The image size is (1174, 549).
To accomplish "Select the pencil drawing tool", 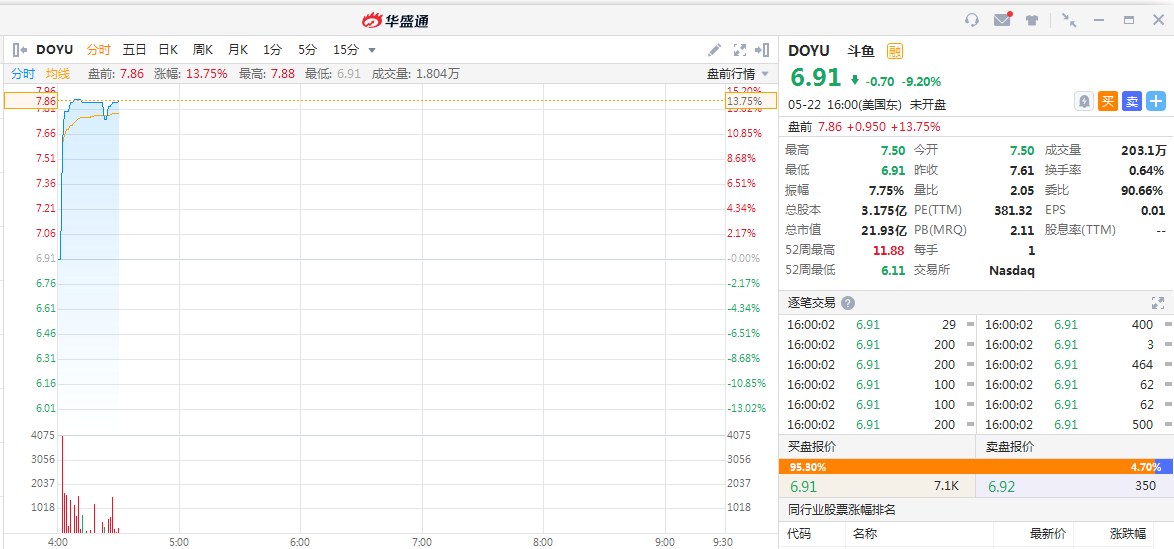I will pyautogui.click(x=714, y=50).
